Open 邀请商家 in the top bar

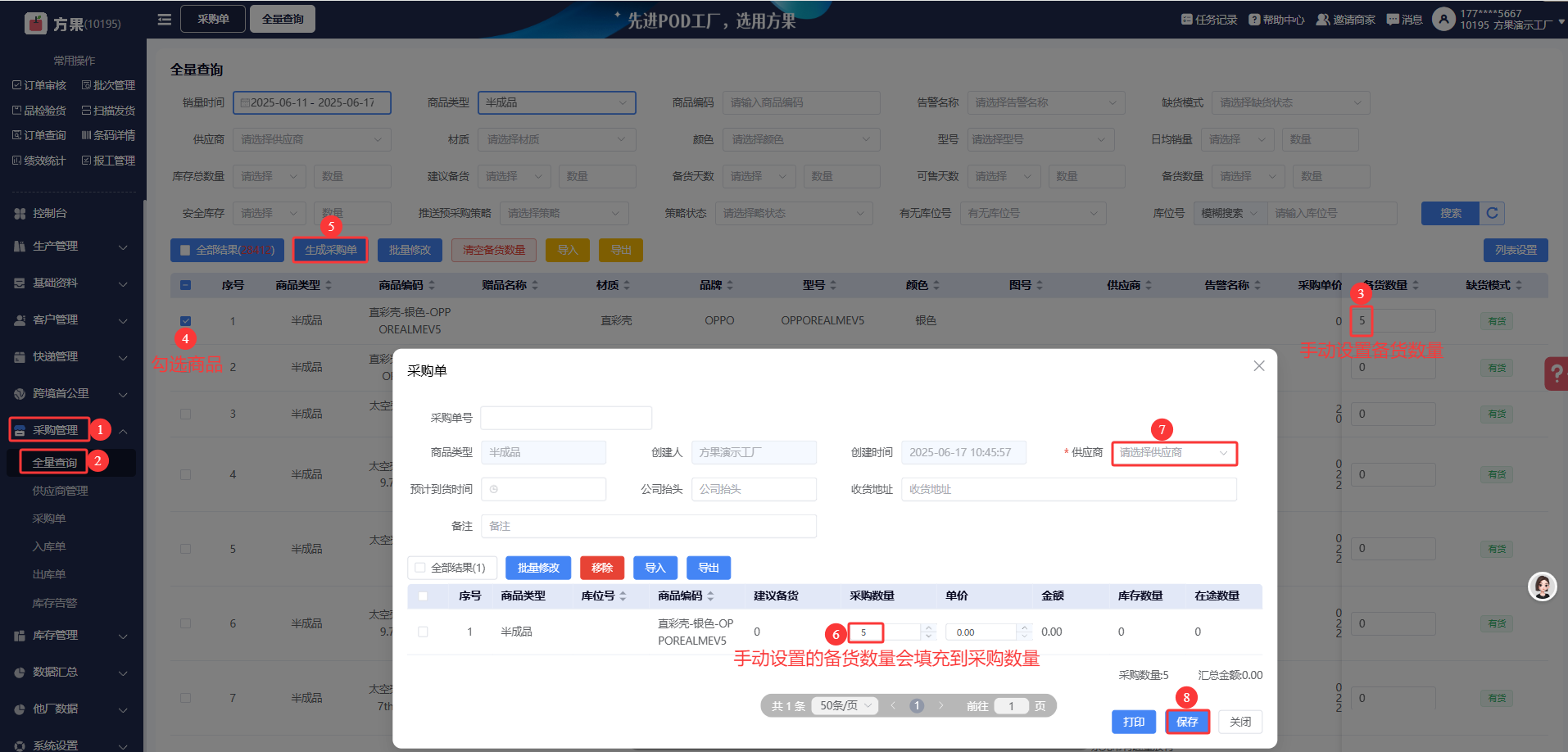pos(1346,20)
